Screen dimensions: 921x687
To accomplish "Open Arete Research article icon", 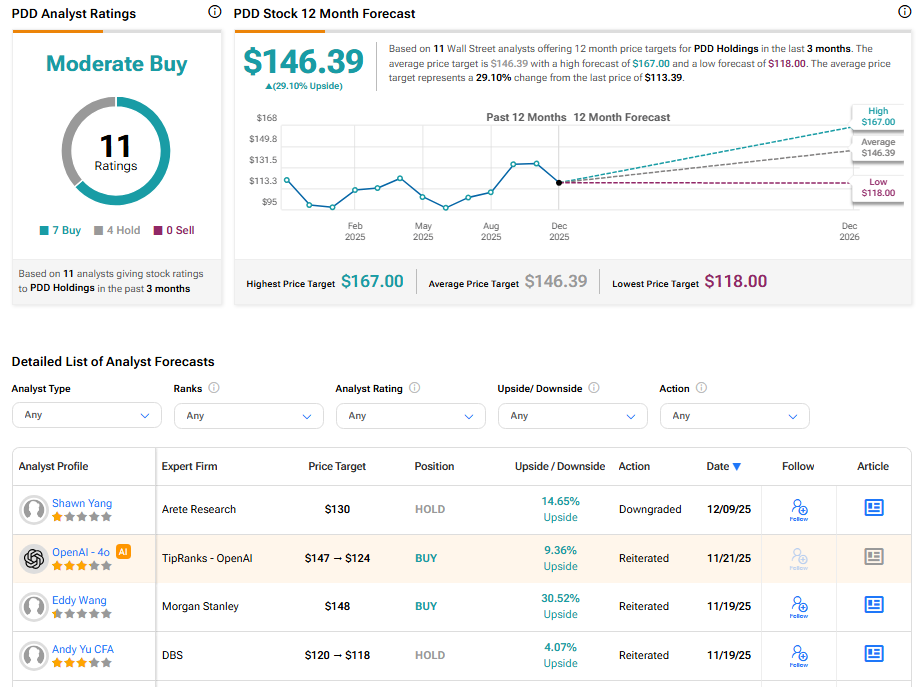I will [874, 508].
